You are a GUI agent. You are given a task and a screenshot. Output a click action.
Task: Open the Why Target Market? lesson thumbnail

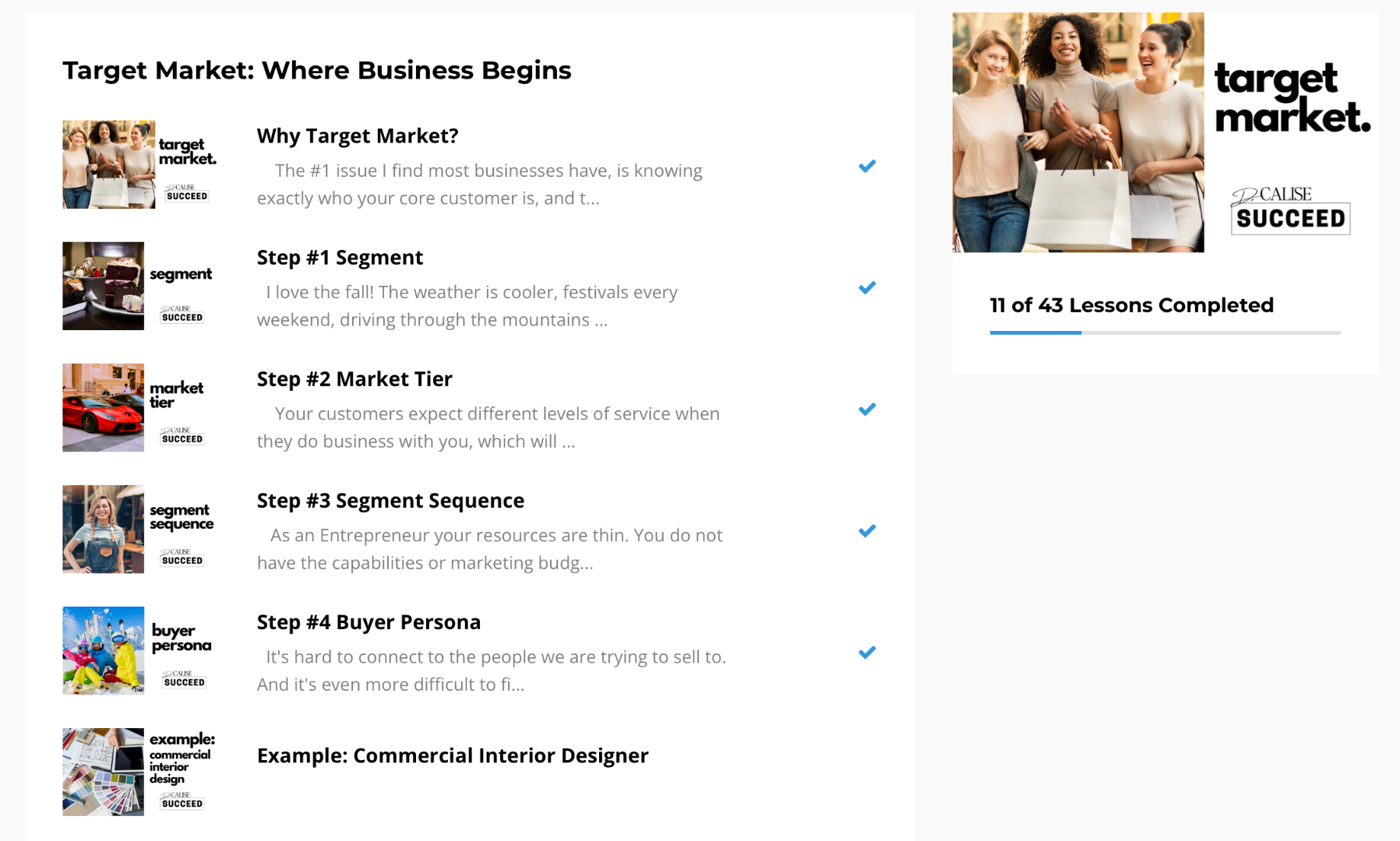140,164
